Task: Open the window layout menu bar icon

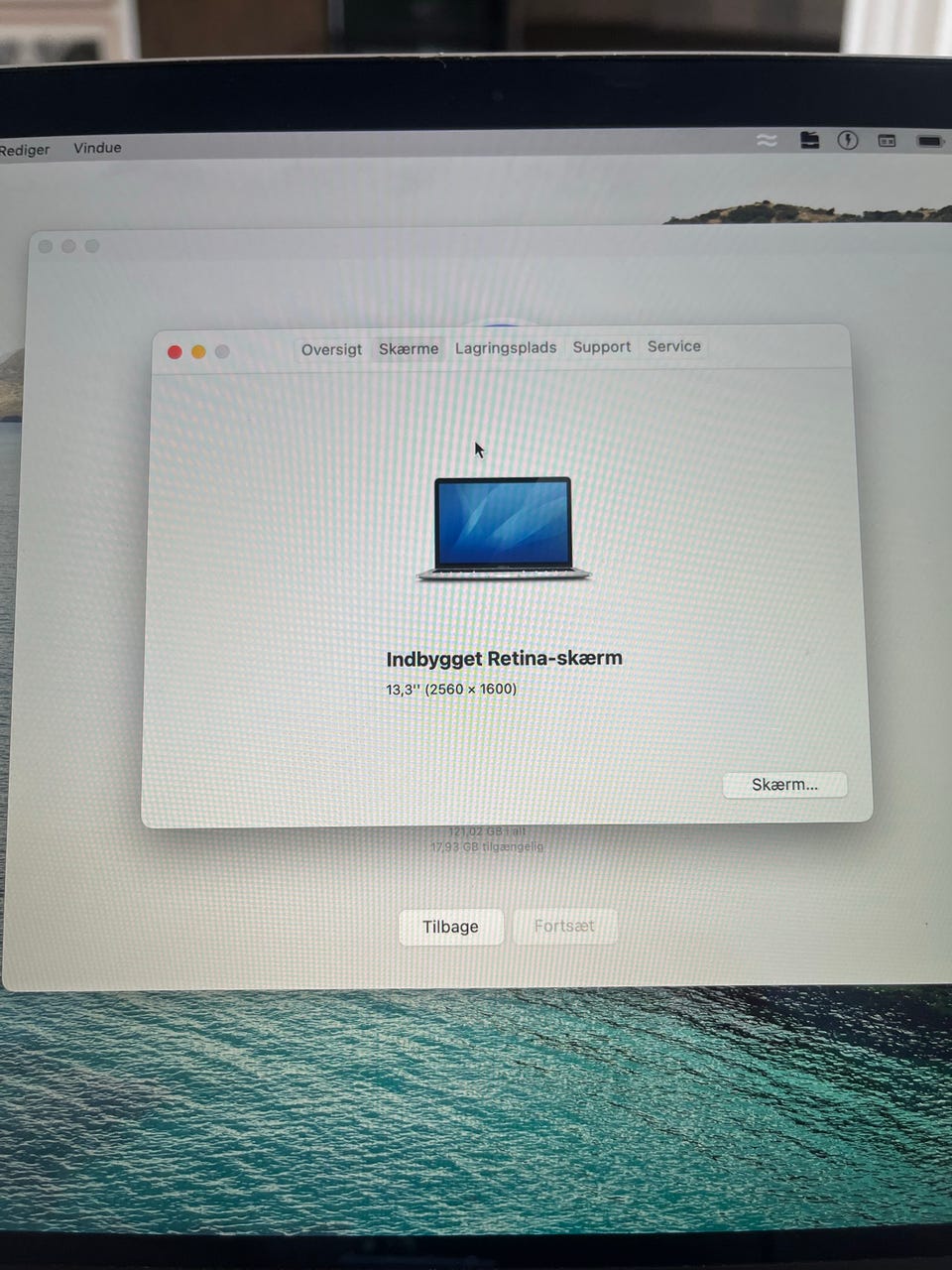Action: (x=888, y=141)
